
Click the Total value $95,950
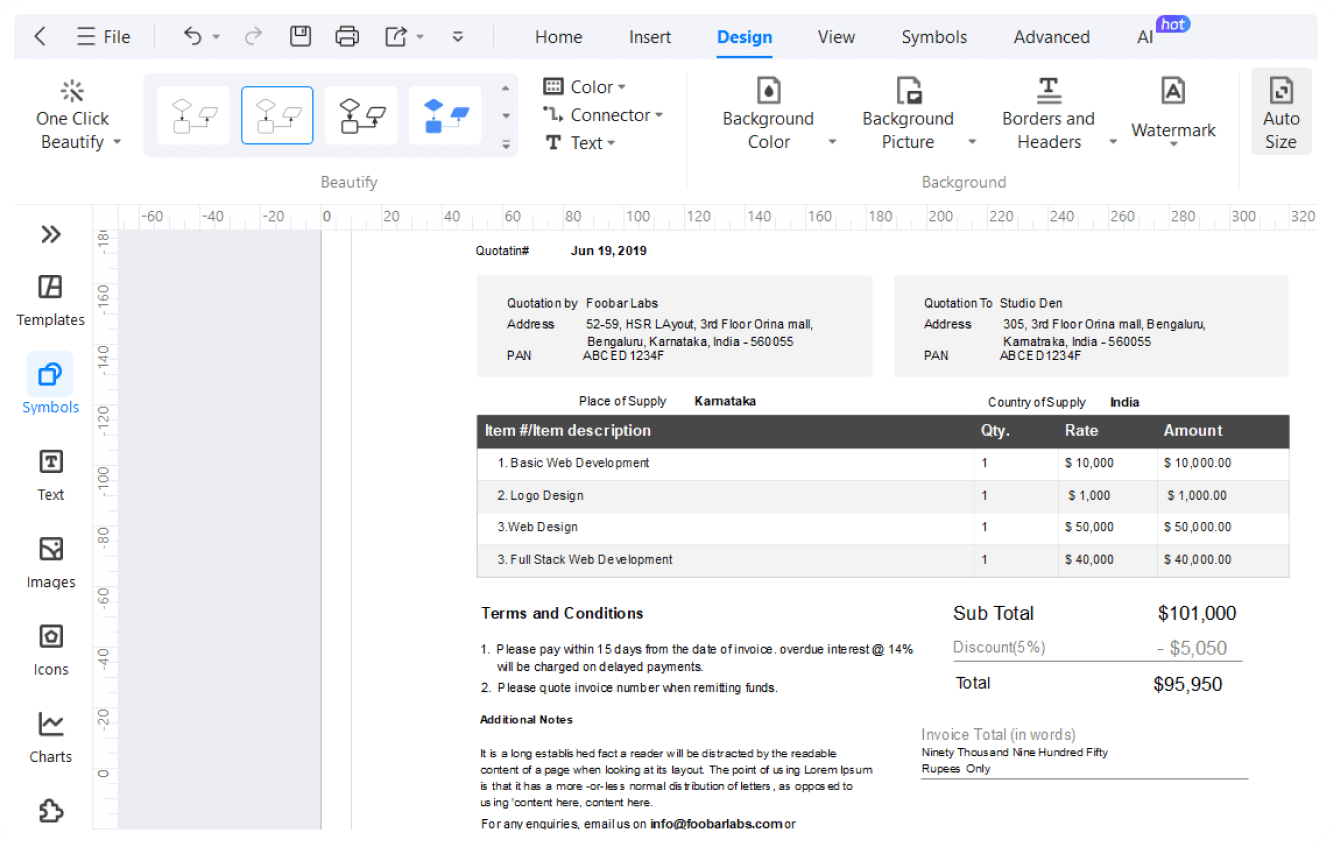tap(1187, 685)
